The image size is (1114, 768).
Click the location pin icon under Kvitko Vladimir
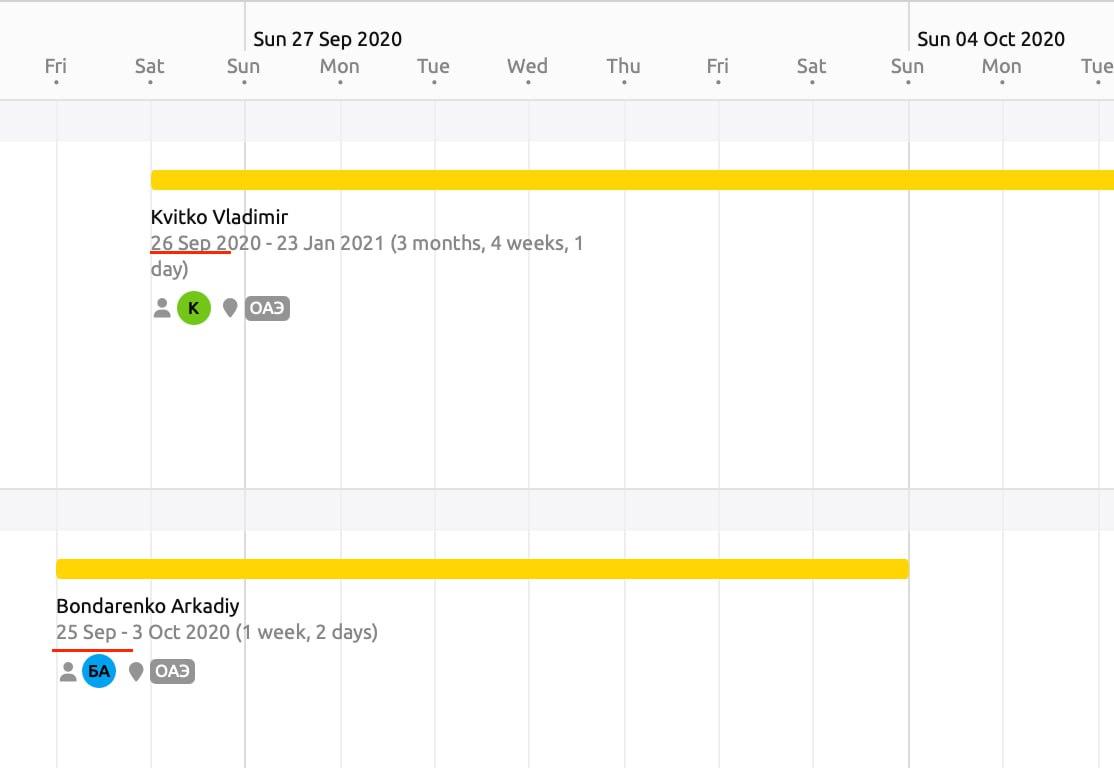click(x=230, y=308)
